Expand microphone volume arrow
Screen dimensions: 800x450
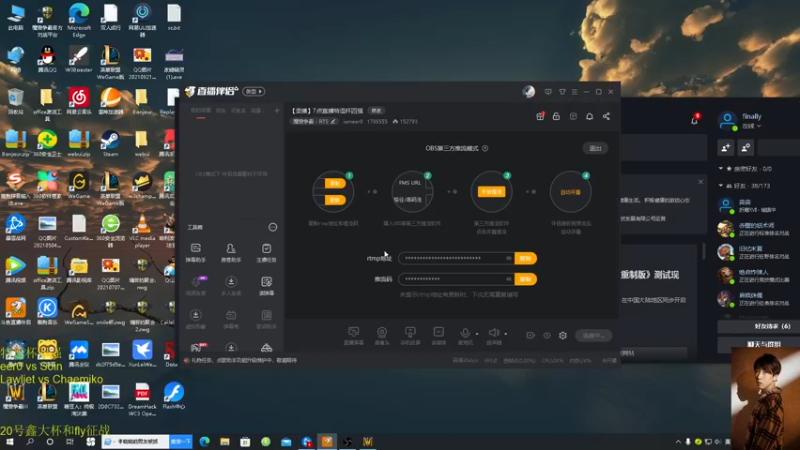[477, 334]
